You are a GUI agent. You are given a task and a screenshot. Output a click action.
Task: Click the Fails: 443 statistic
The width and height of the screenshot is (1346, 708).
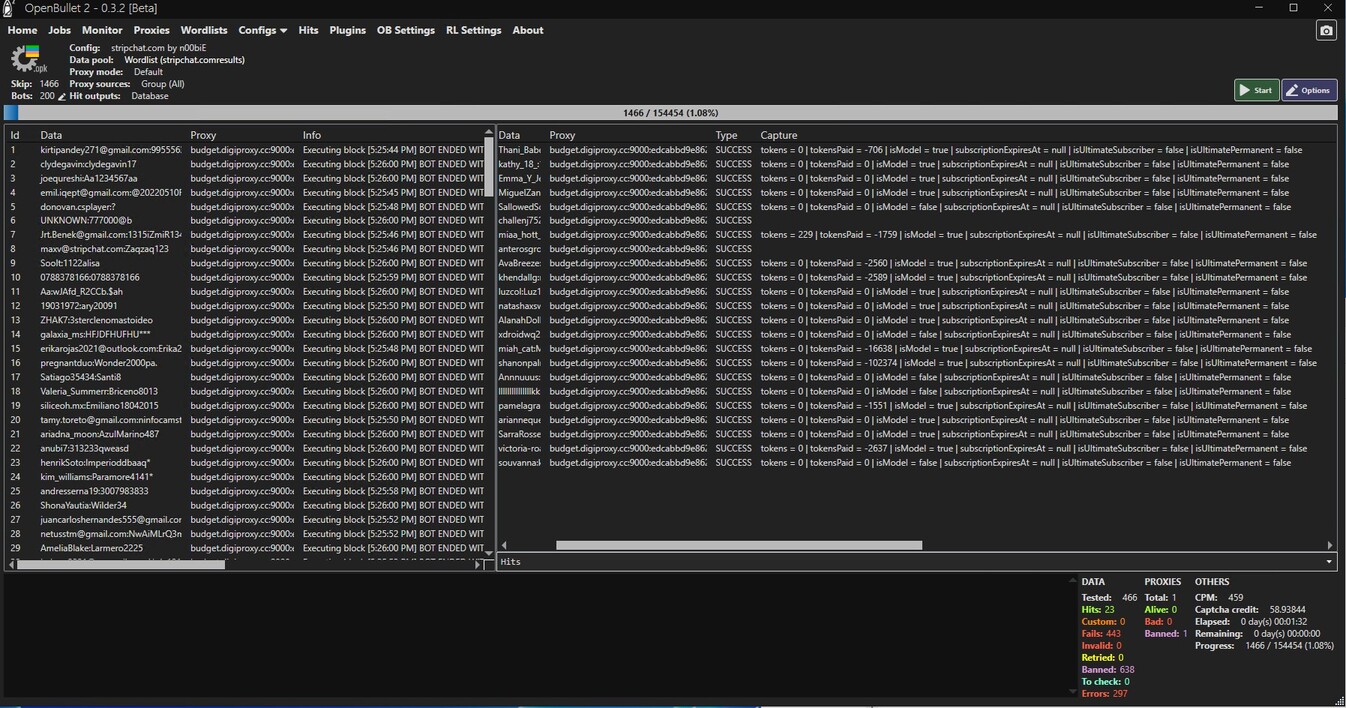(1101, 633)
